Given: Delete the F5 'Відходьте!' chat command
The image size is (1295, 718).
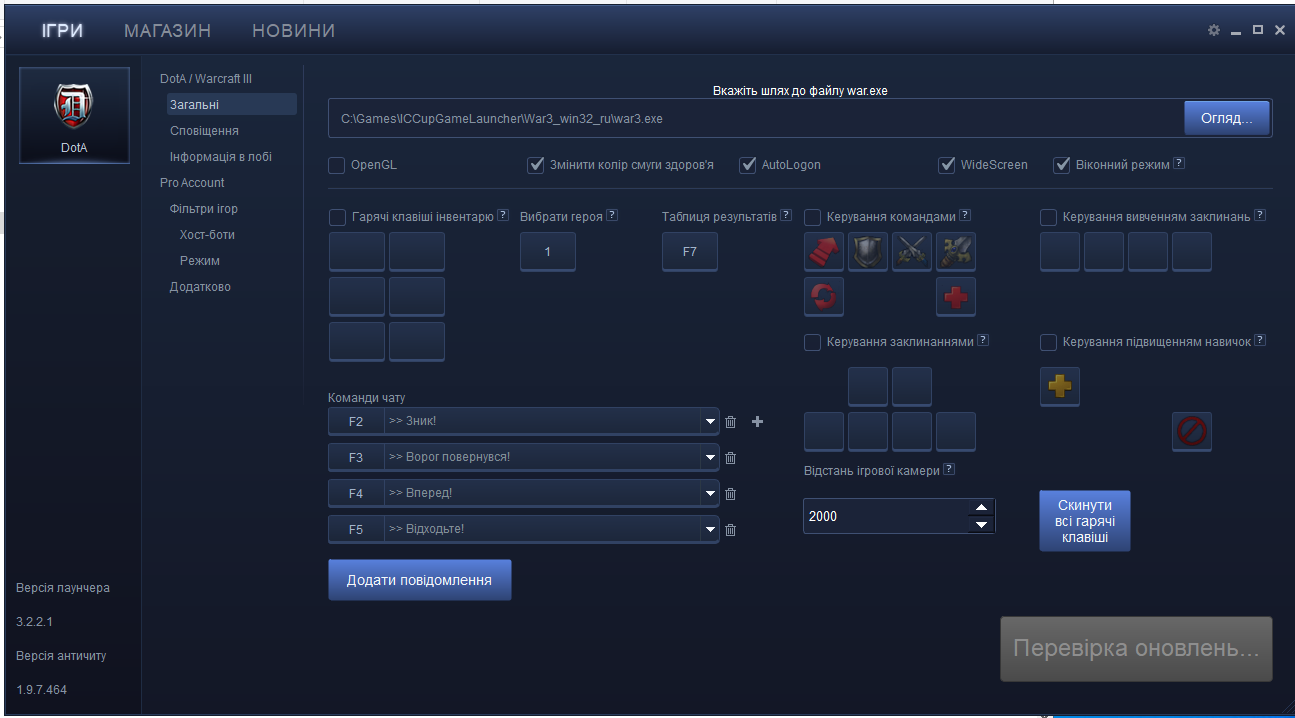Looking at the screenshot, I should (730, 530).
